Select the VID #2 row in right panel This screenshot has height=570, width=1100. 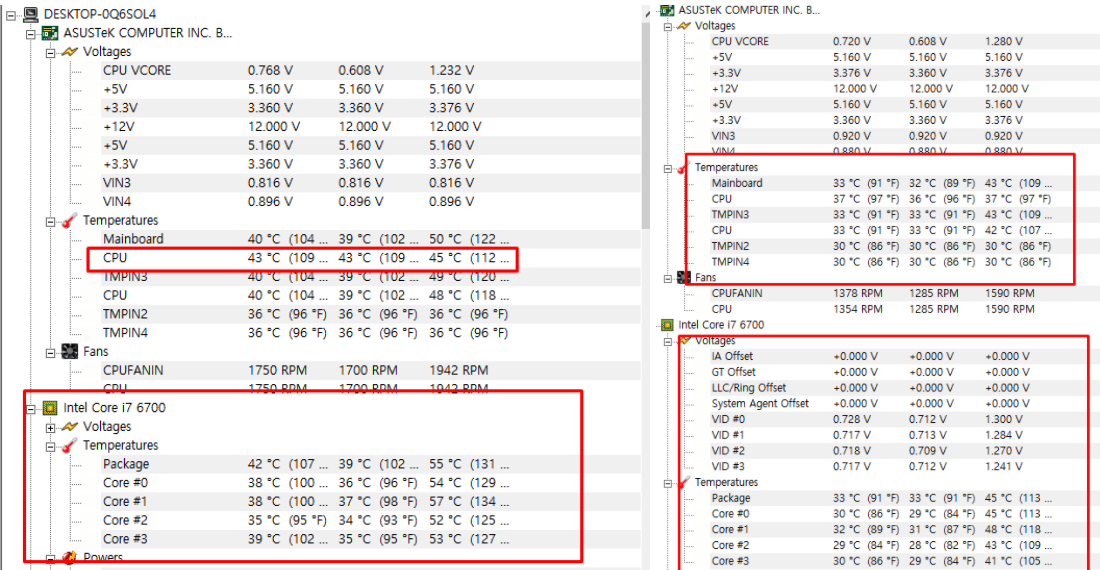tap(904, 451)
